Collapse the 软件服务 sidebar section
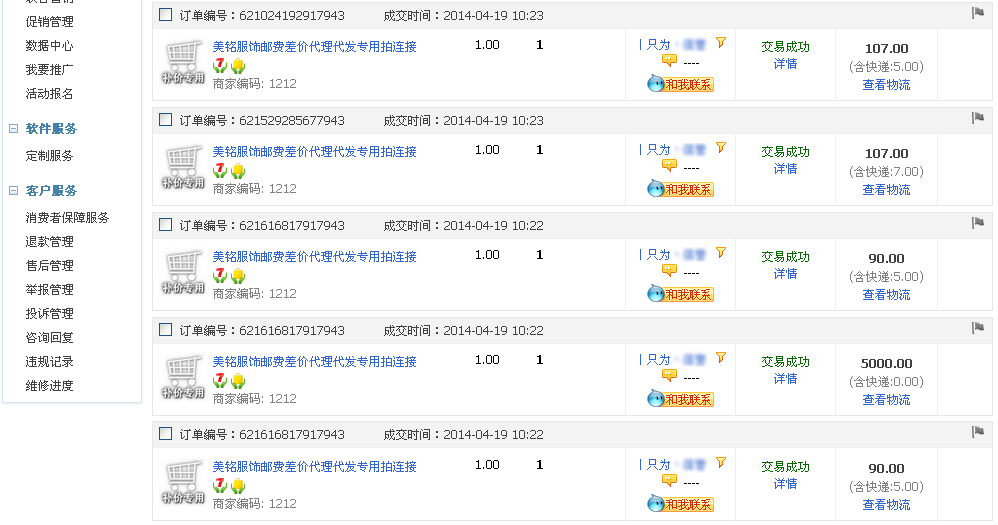This screenshot has height=525, width=998. click(14, 129)
